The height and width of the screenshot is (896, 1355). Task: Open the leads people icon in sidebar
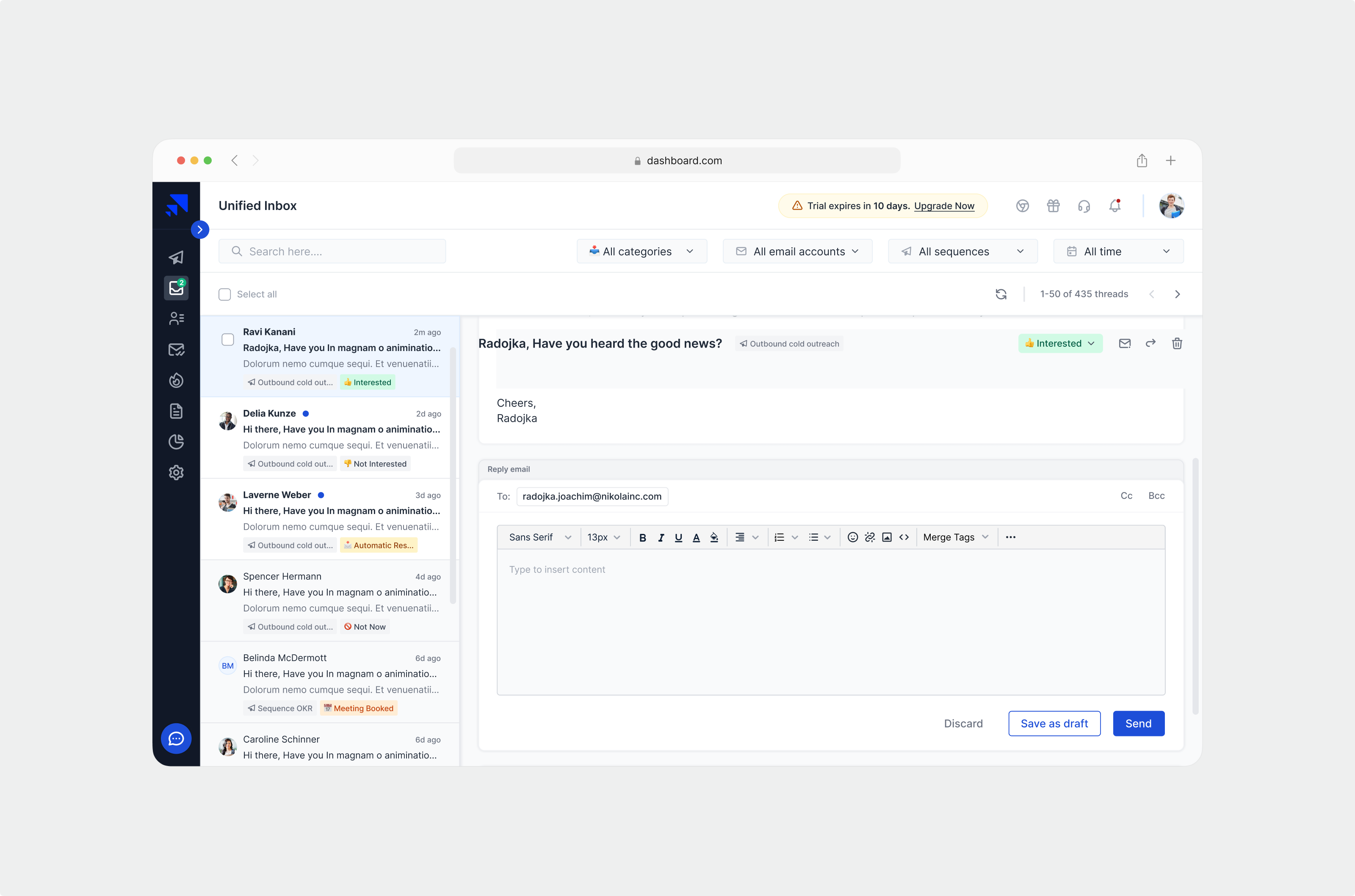pyautogui.click(x=176, y=318)
